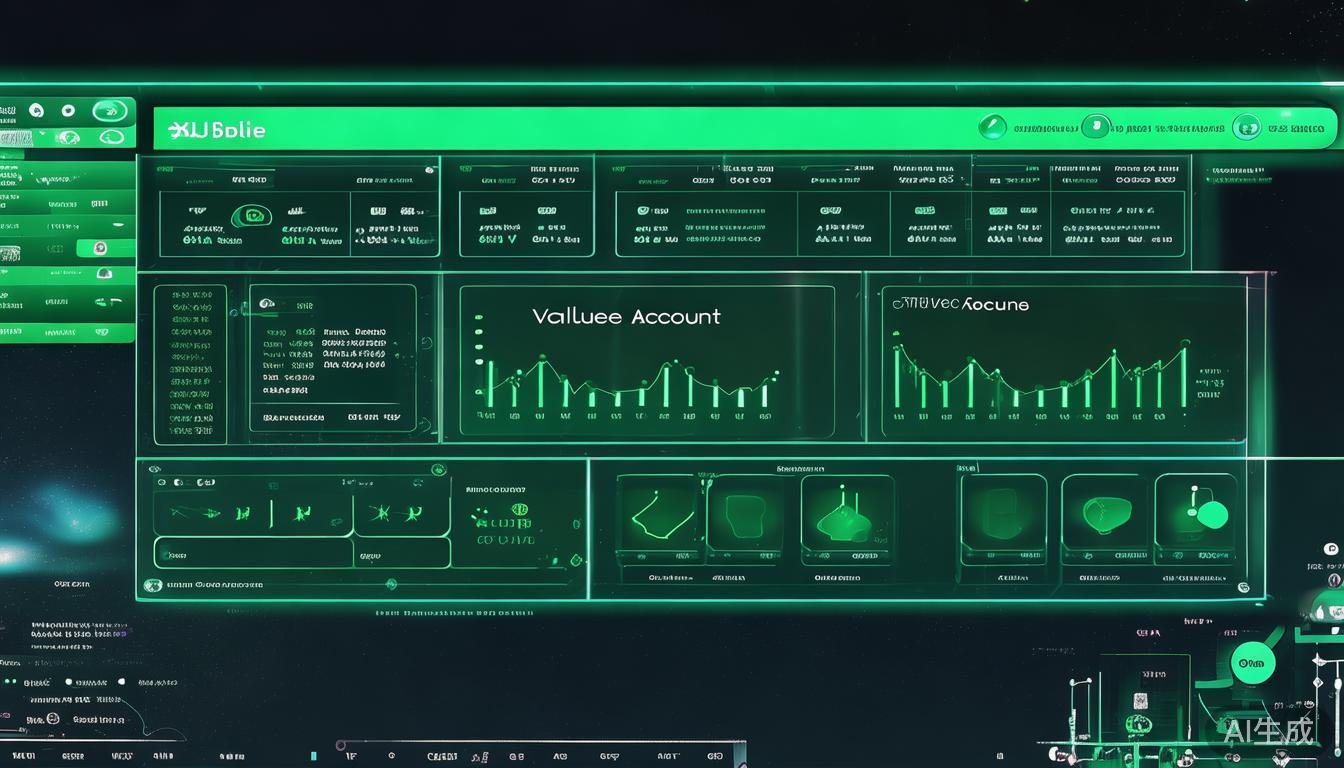The image size is (1344, 768).
Task: Toggle the oval switch at top of left sidebar
Action: point(108,111)
